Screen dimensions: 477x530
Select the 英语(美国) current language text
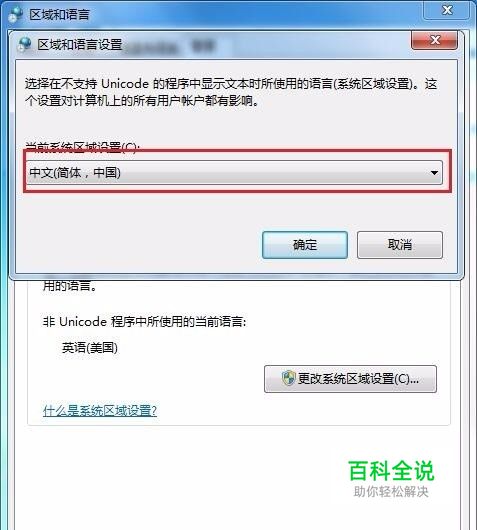tap(90, 347)
